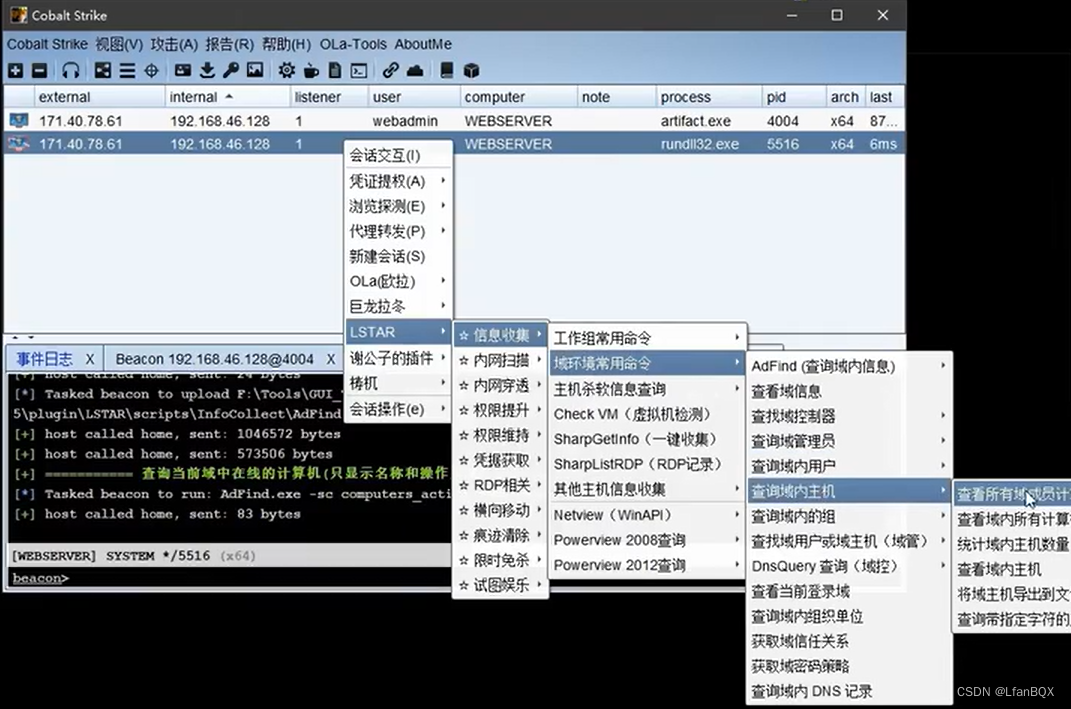
Task: Click the Connect to team server plus icon
Action: [x=16, y=70]
